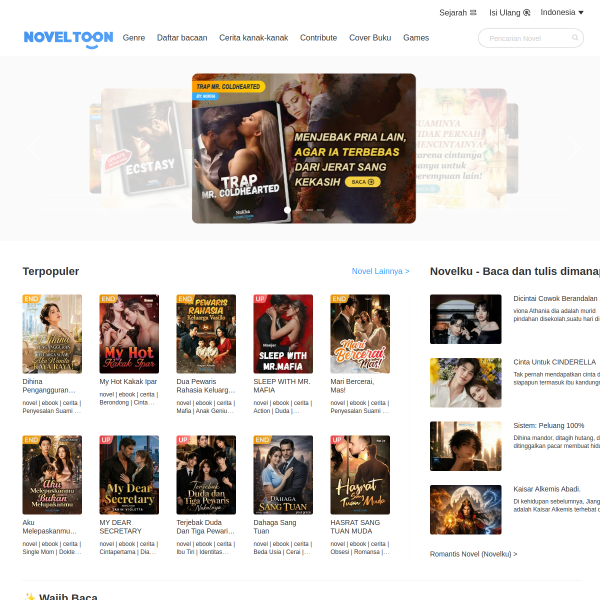The width and height of the screenshot is (600, 600).
Task: Click the My Hot Kakak Ipar title
Action: (x=128, y=382)
